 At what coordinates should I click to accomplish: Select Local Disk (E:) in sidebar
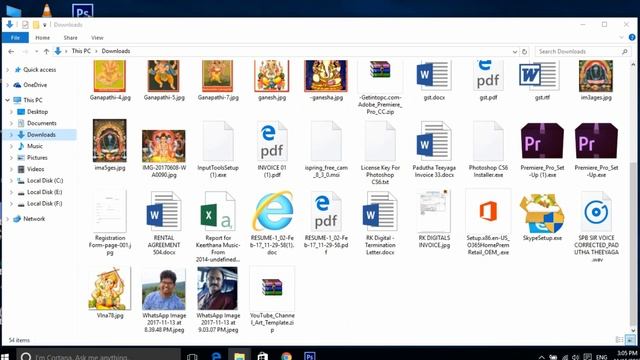coord(44,192)
